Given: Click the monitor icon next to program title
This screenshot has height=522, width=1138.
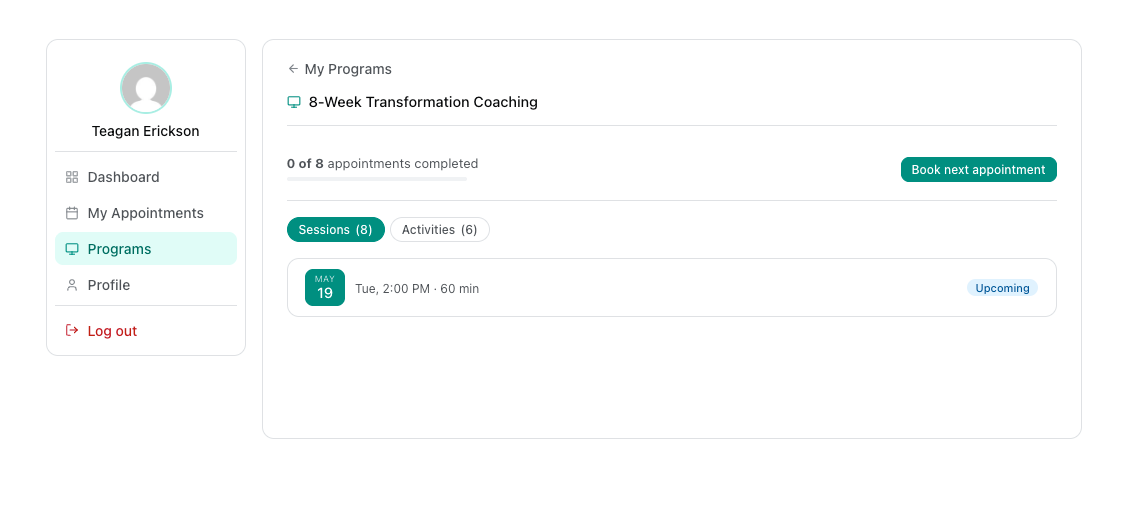Looking at the screenshot, I should [x=294, y=102].
